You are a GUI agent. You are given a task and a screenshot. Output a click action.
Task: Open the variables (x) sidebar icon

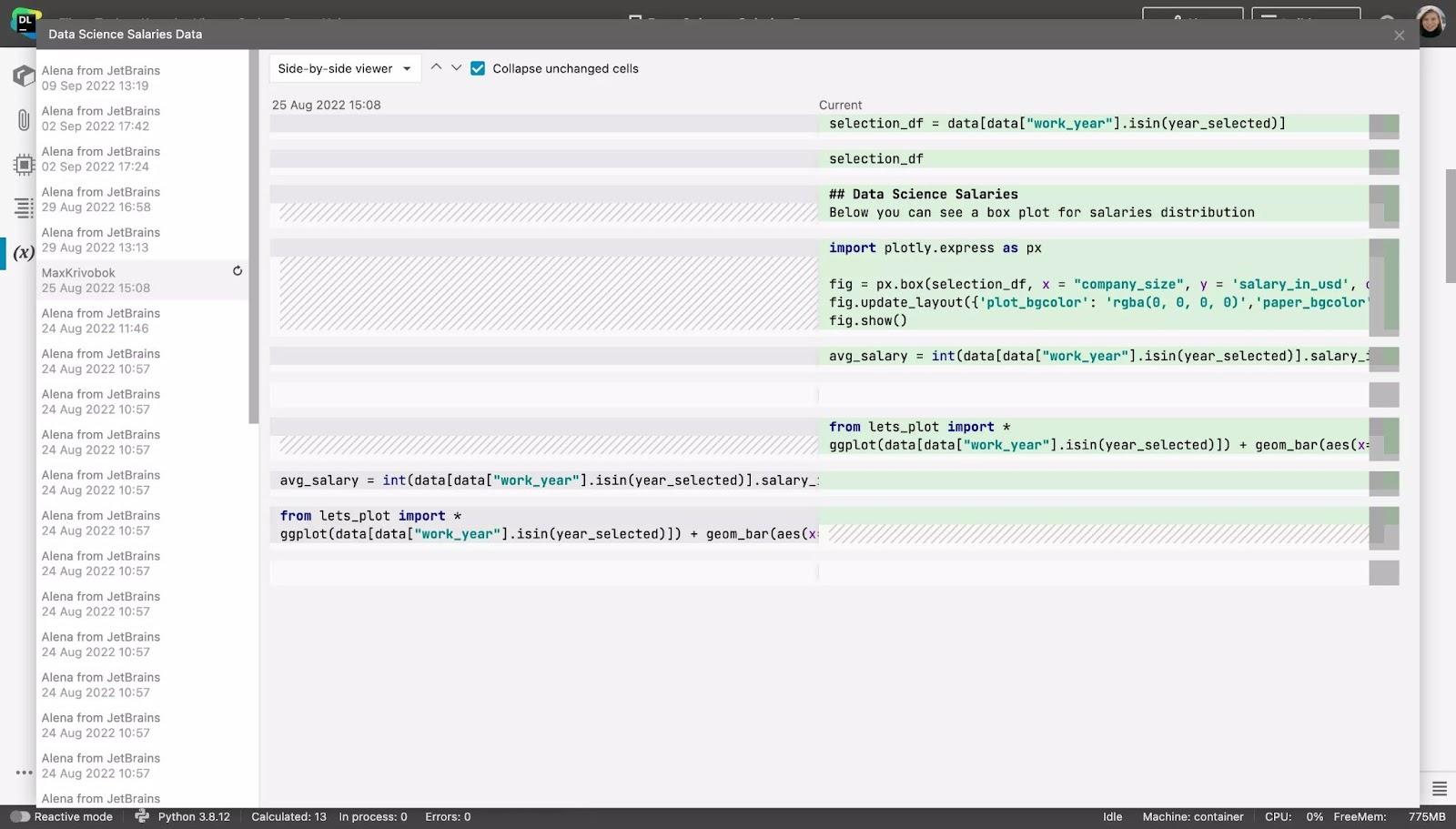(x=24, y=252)
